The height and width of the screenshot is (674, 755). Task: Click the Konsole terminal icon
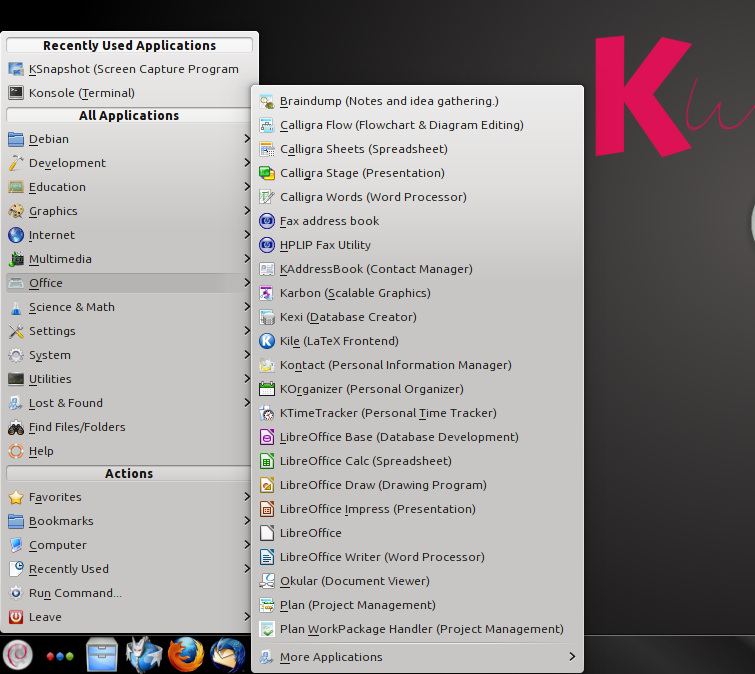point(16,93)
